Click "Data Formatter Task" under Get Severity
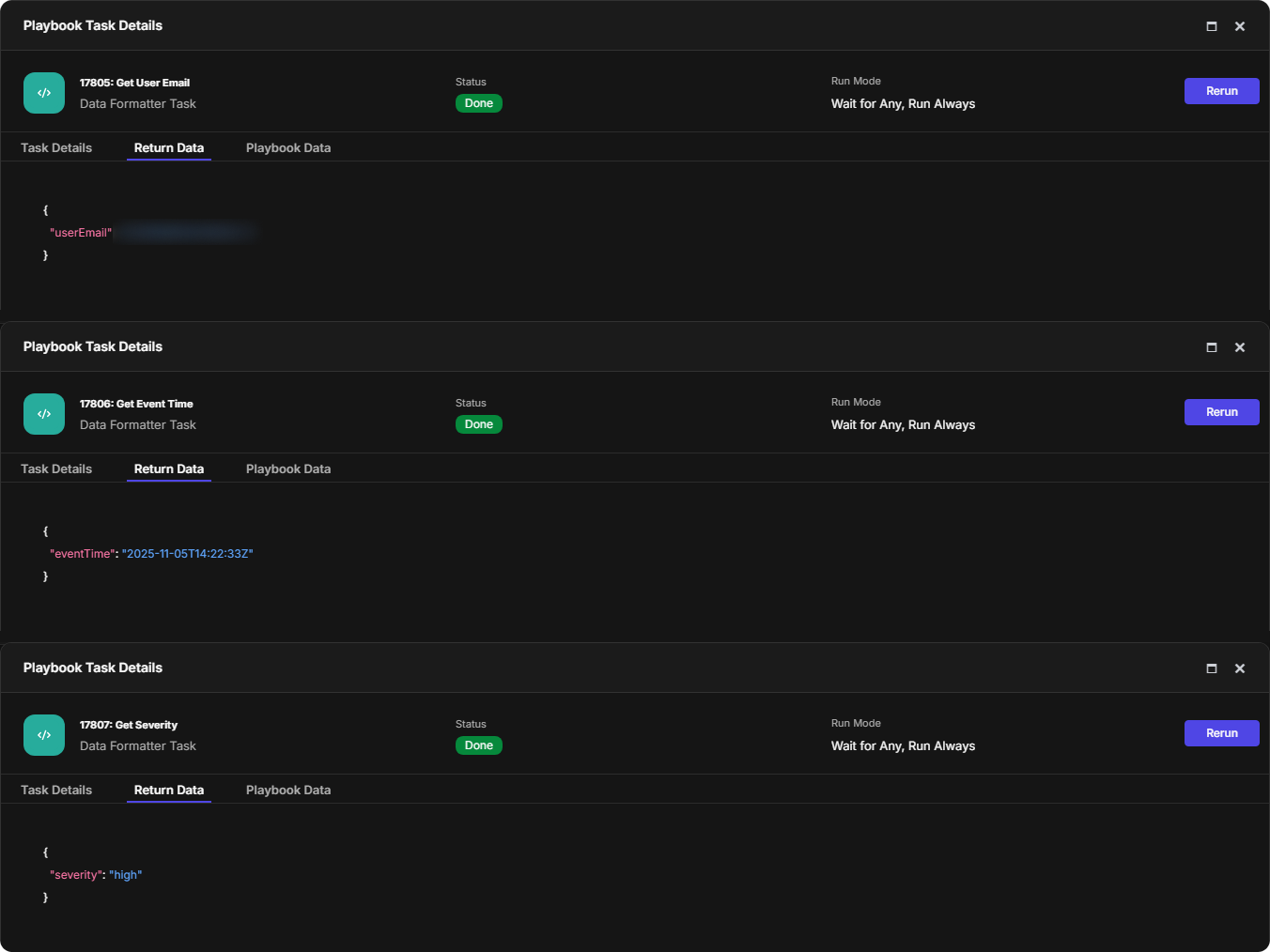 pyautogui.click(x=138, y=746)
